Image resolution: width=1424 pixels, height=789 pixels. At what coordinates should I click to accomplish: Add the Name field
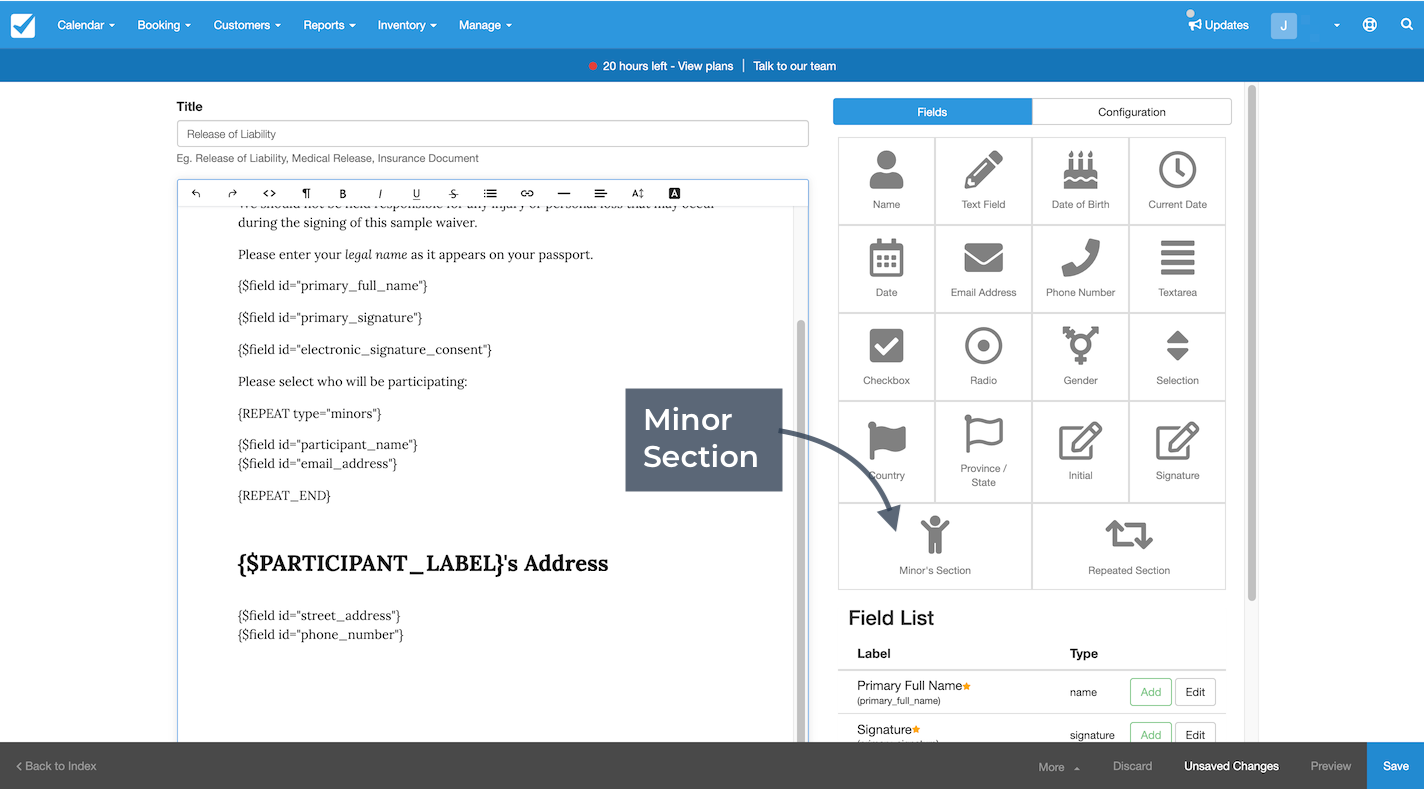[886, 181]
